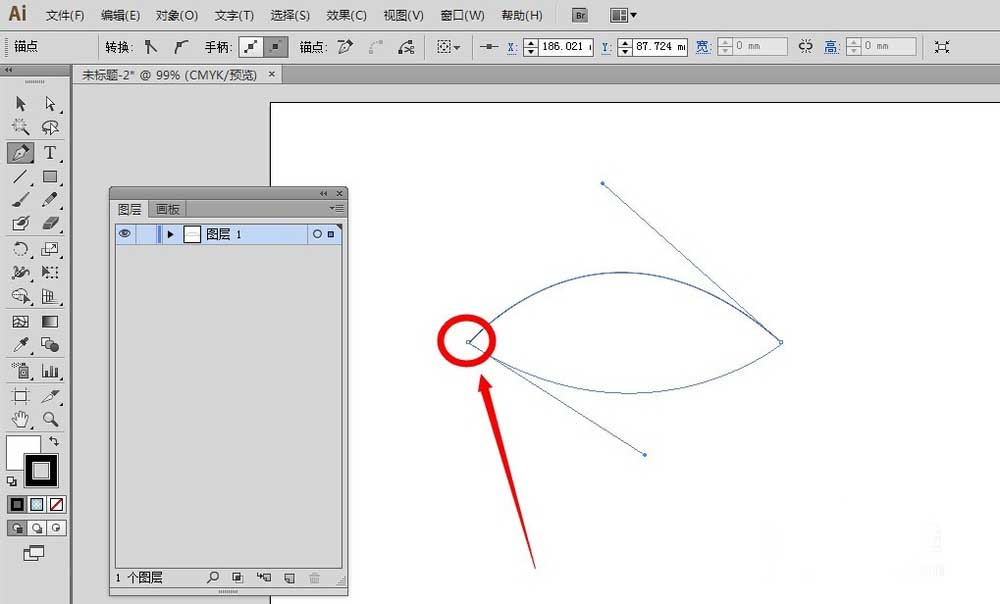Viewport: 1000px width, 604px height.
Task: Select the Gradient tool
Action: (x=50, y=321)
